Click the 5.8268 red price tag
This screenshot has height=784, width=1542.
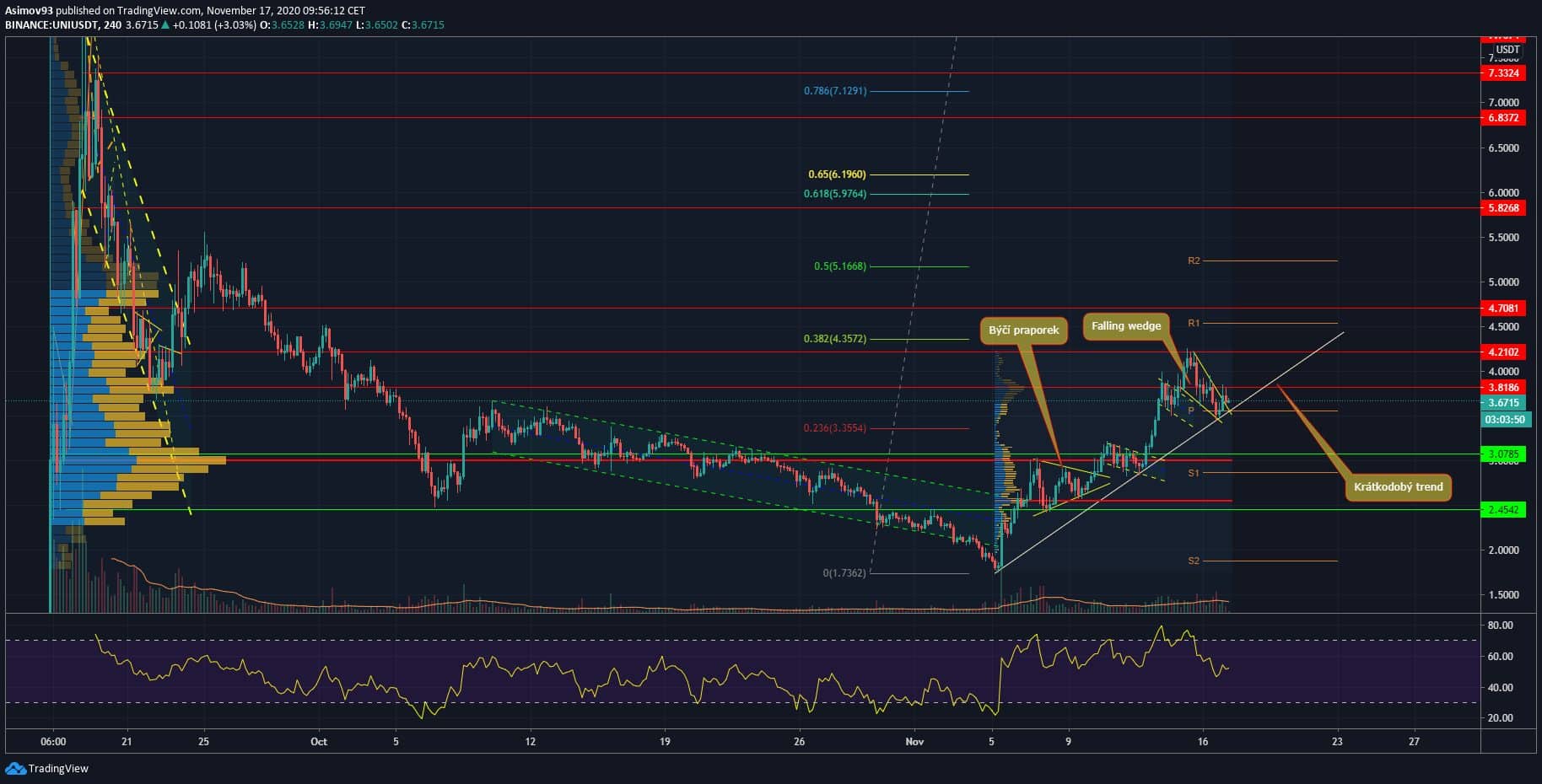1503,208
